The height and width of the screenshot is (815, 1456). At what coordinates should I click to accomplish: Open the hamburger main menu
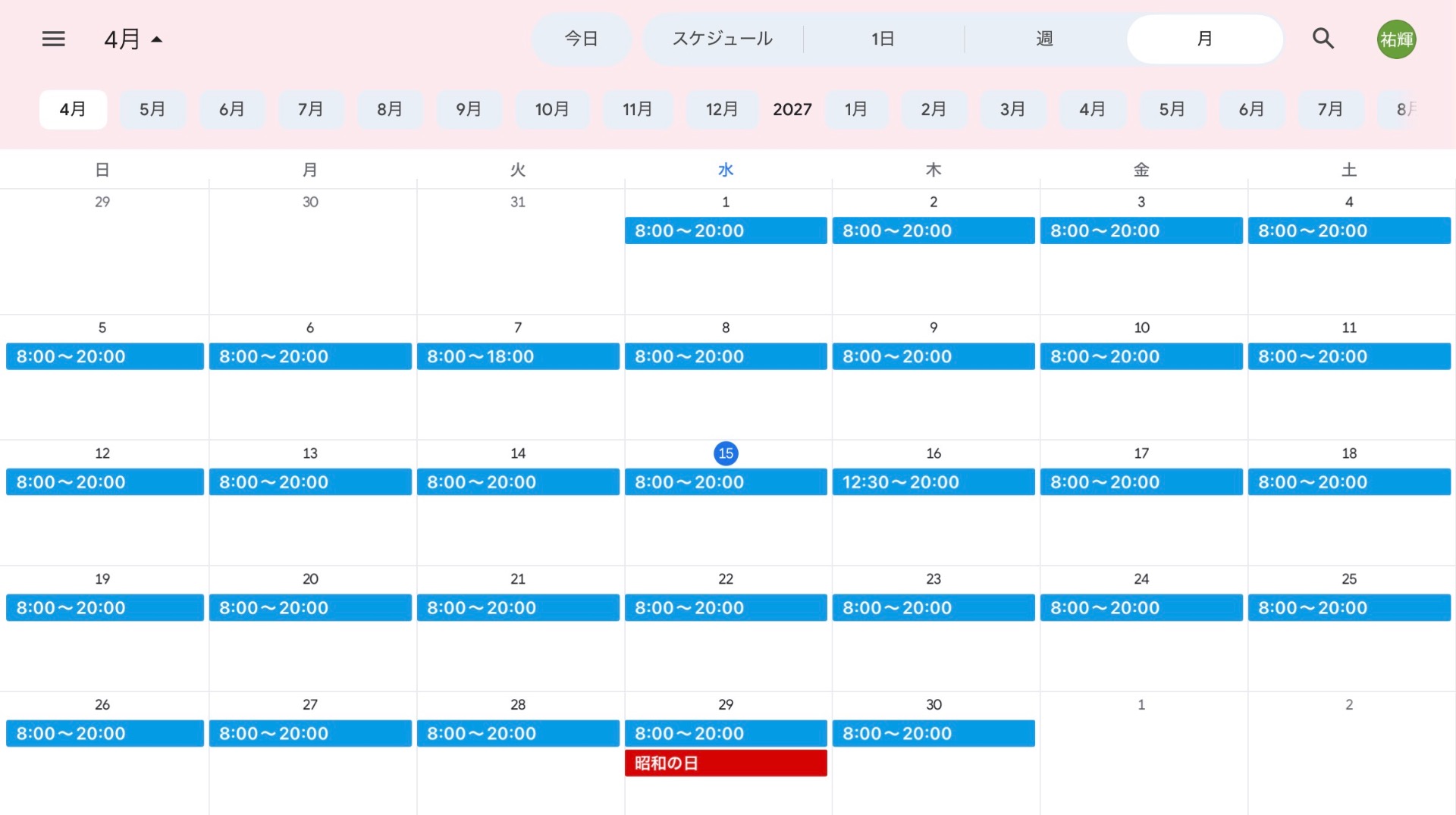(x=53, y=39)
